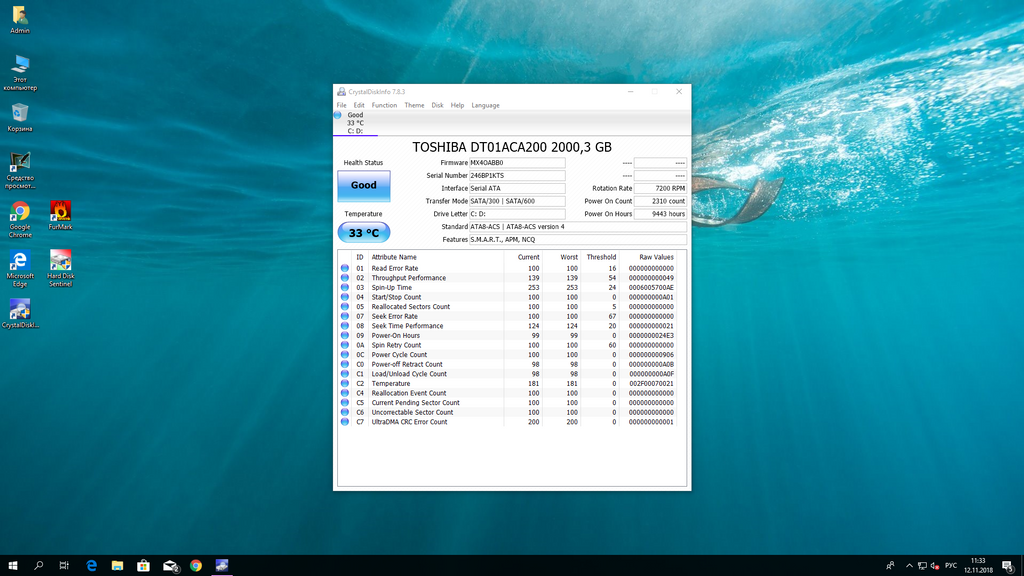Open Microsoft Store from the taskbar
1024x576 pixels.
click(144, 566)
